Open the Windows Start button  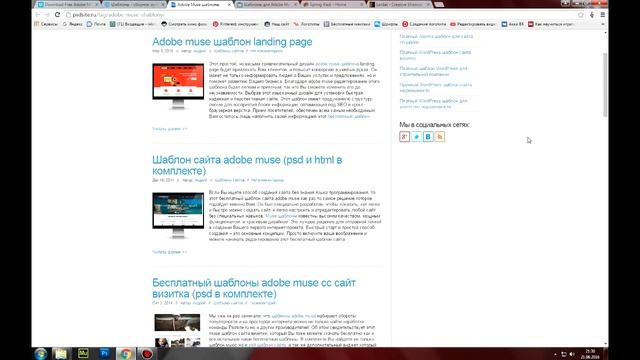(41, 353)
